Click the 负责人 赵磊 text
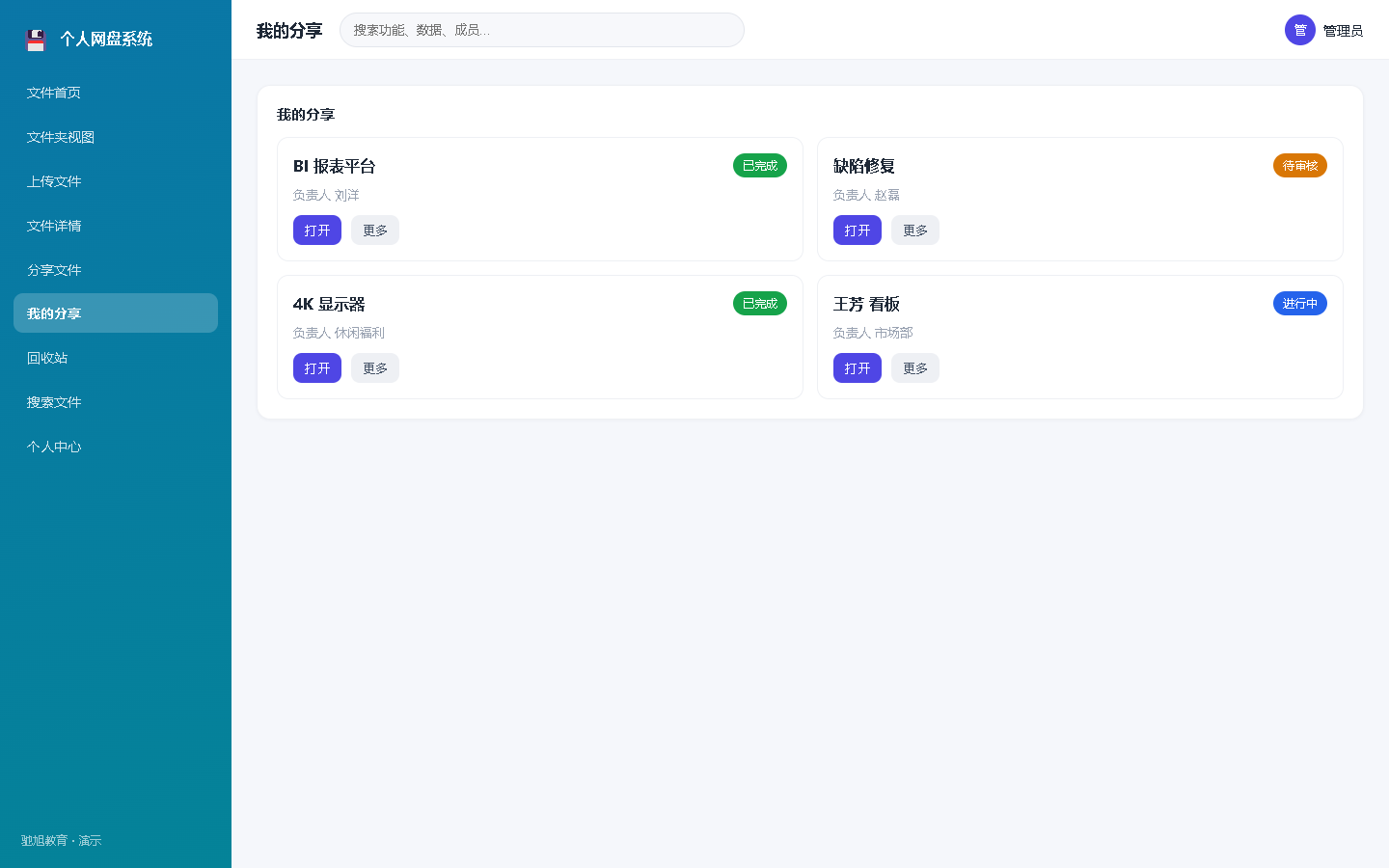1389x868 pixels. click(x=866, y=195)
